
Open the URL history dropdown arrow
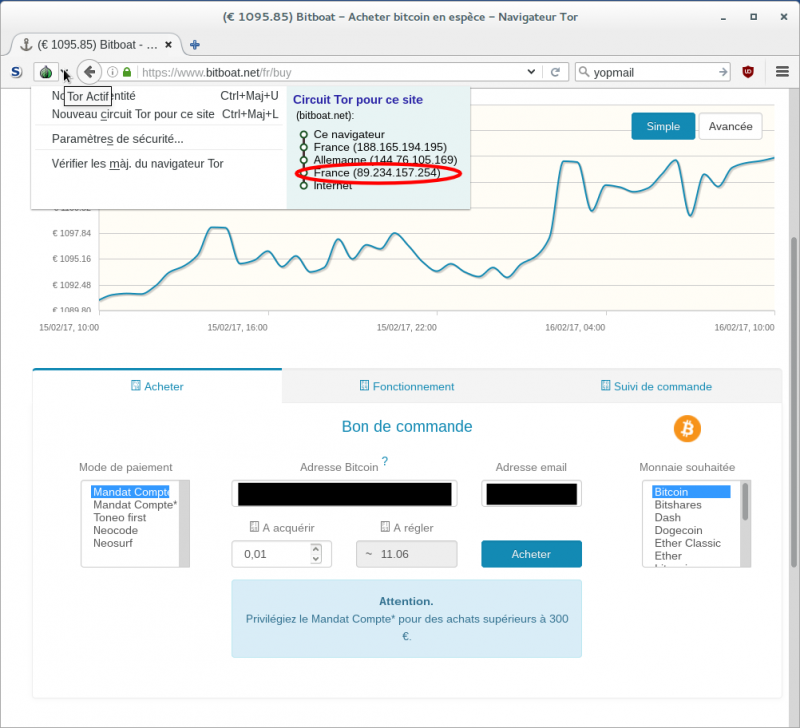pyautogui.click(x=531, y=72)
